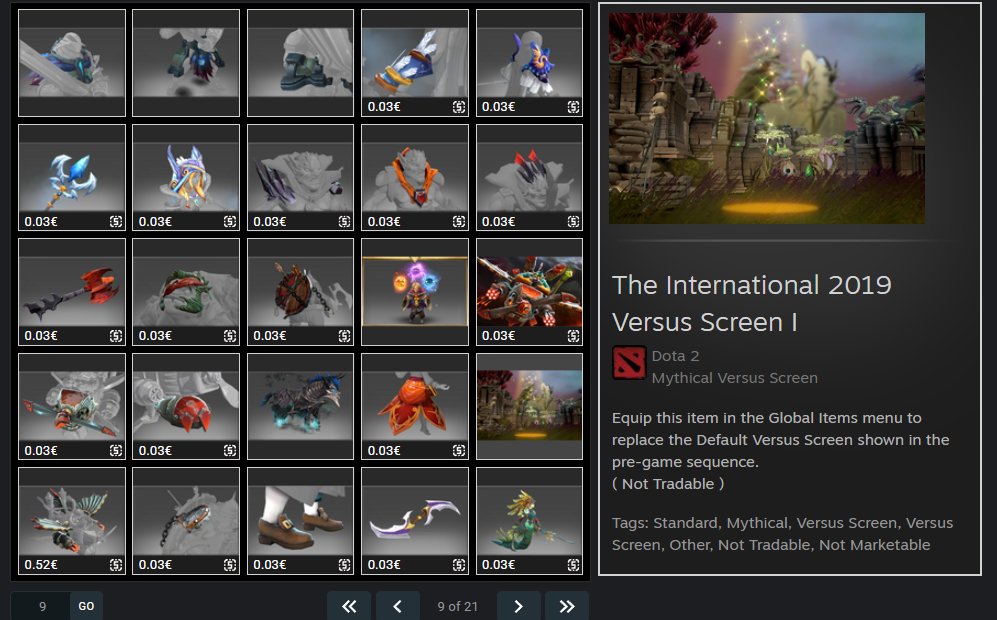Click the red Dota 2 game logo

629,363
